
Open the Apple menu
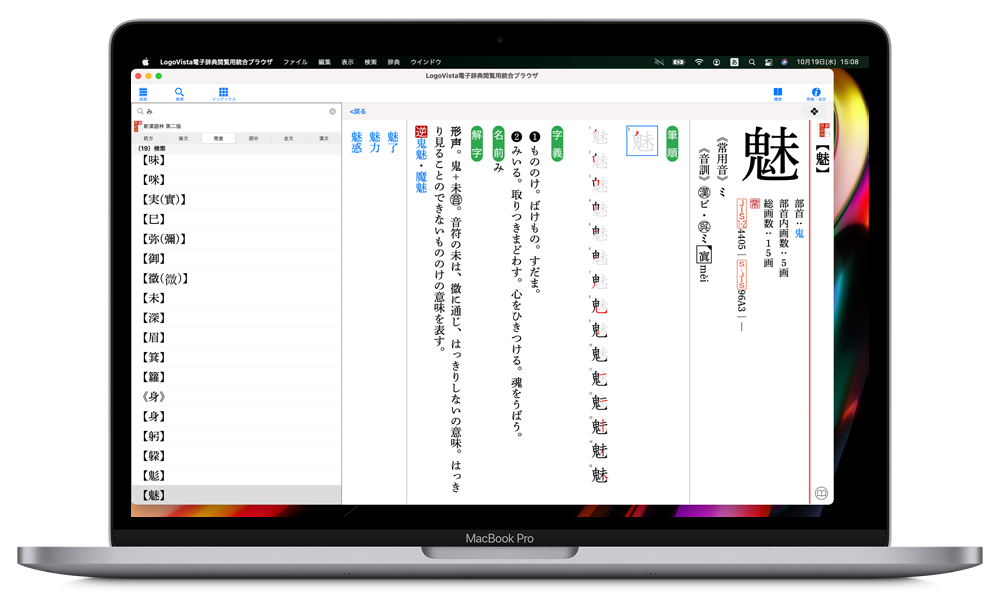(x=145, y=62)
